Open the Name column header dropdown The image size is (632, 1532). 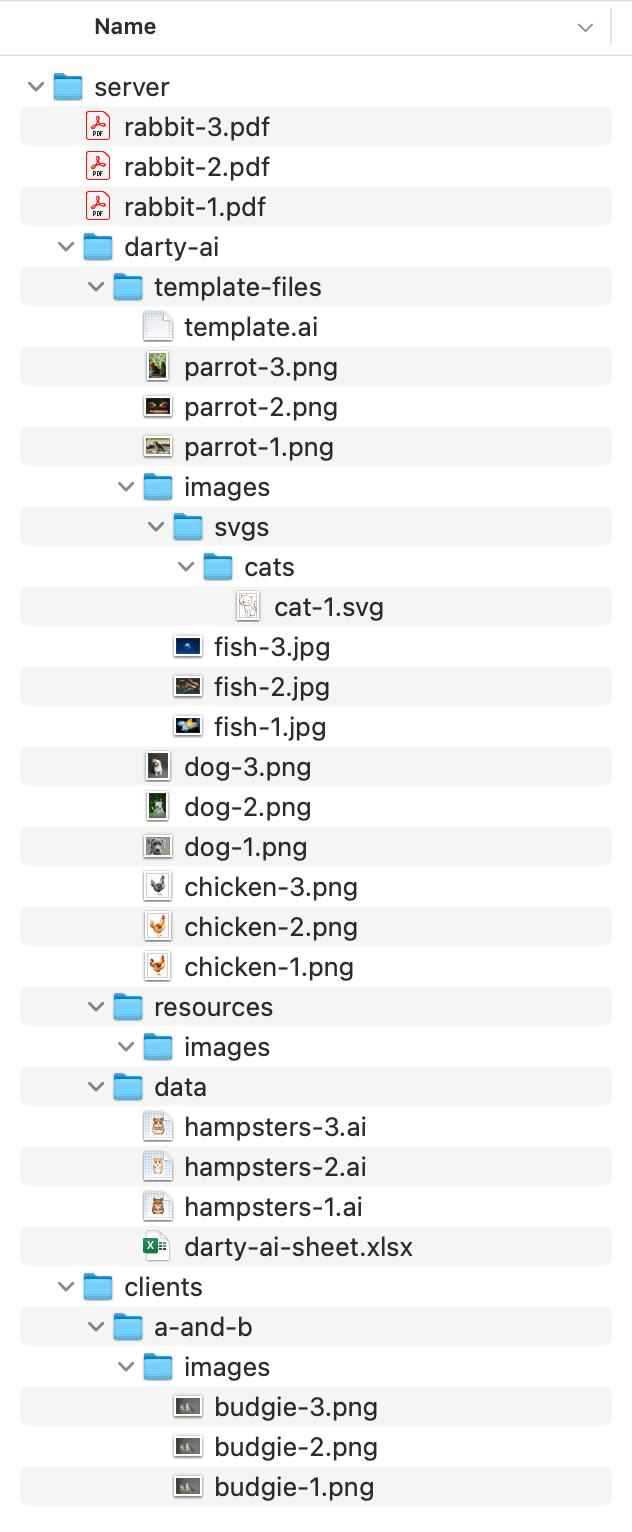coord(585,27)
